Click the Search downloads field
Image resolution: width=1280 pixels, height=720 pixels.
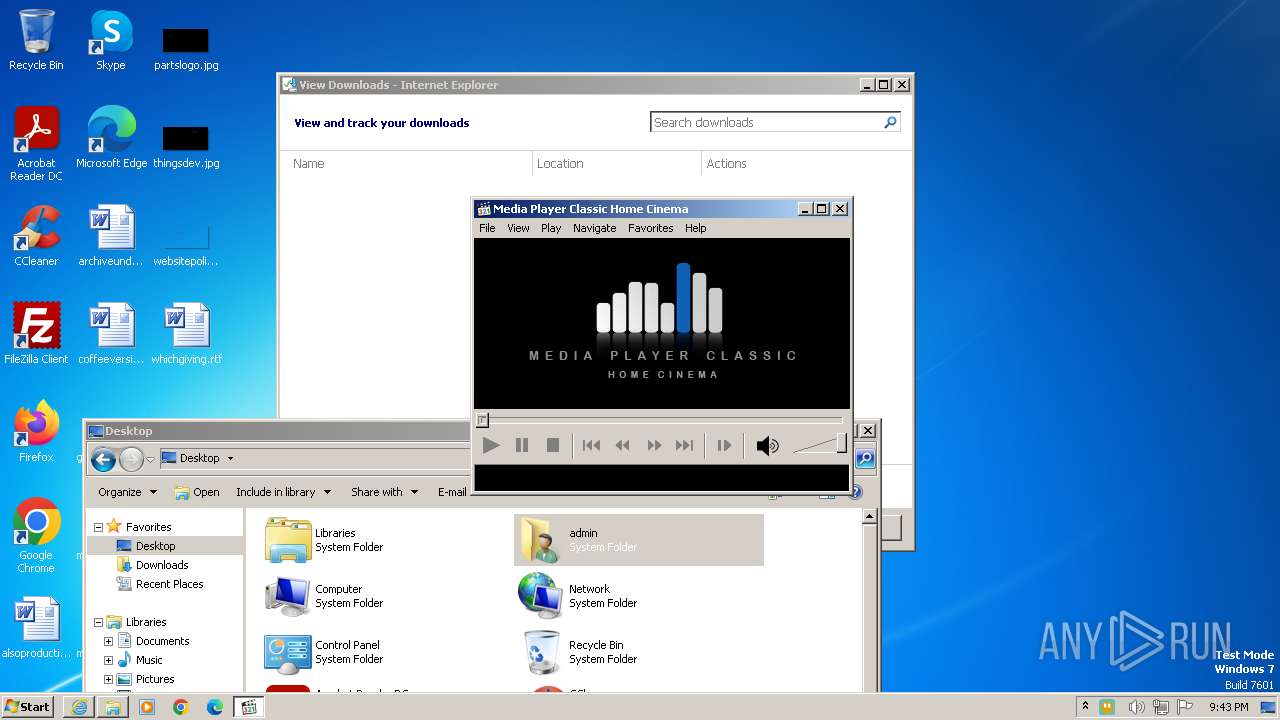766,122
